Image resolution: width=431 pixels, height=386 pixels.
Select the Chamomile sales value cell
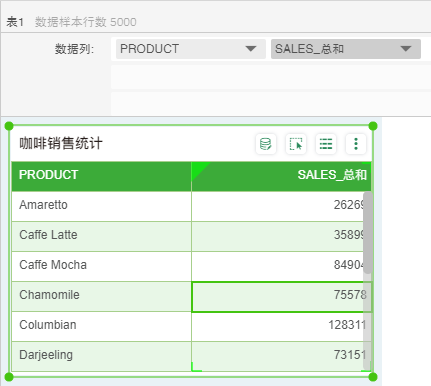pos(281,297)
